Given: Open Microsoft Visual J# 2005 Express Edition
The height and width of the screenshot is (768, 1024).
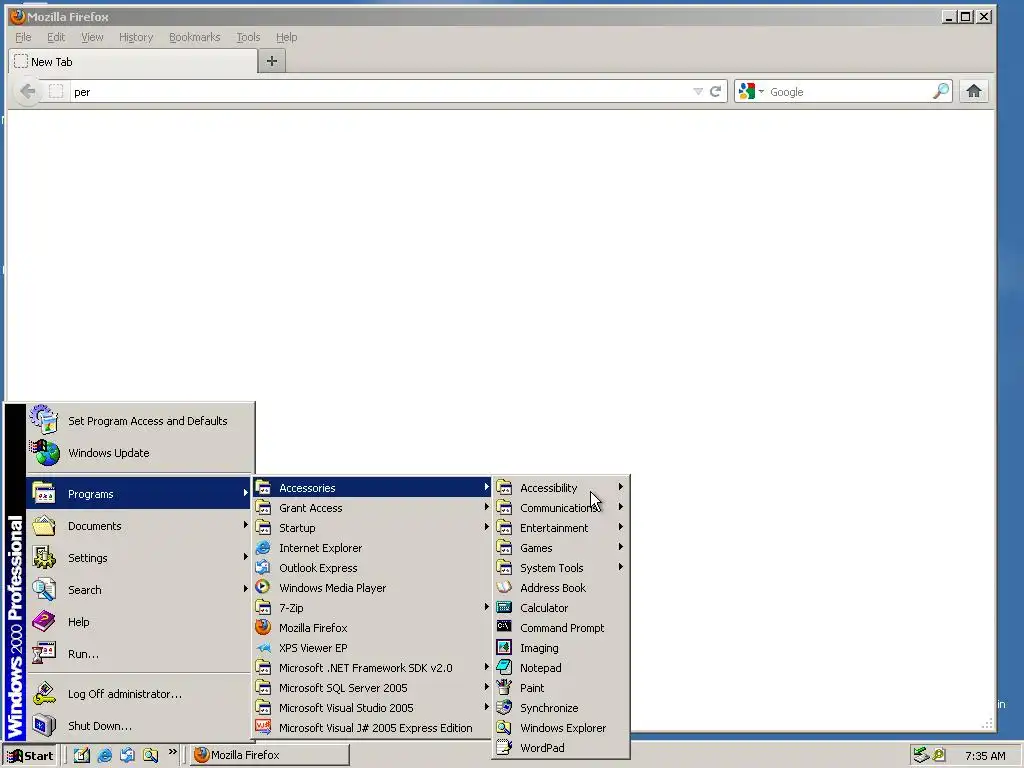Looking at the screenshot, I should point(372,728).
